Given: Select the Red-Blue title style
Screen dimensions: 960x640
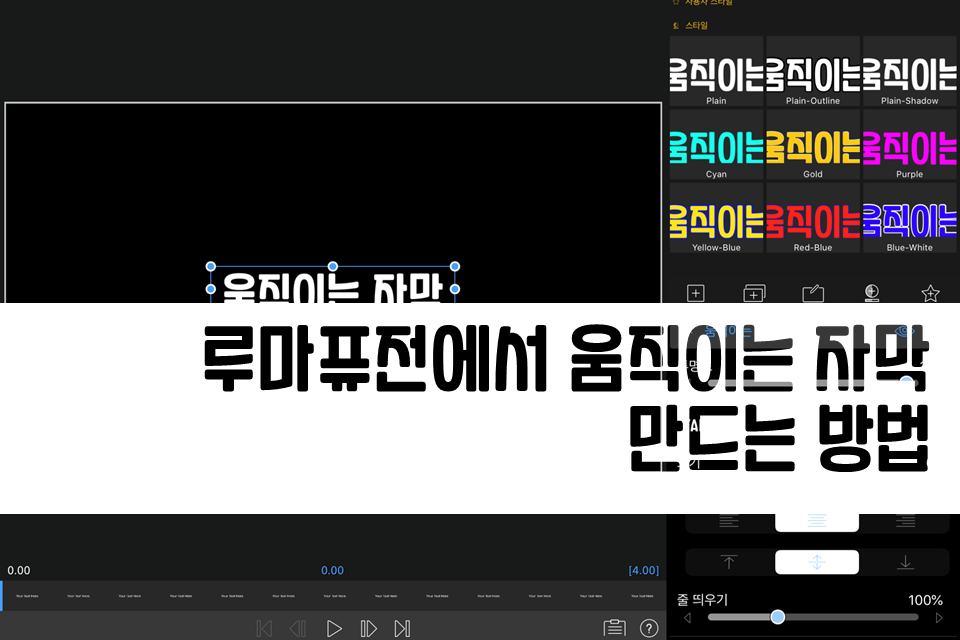Looking at the screenshot, I should coord(813,218).
